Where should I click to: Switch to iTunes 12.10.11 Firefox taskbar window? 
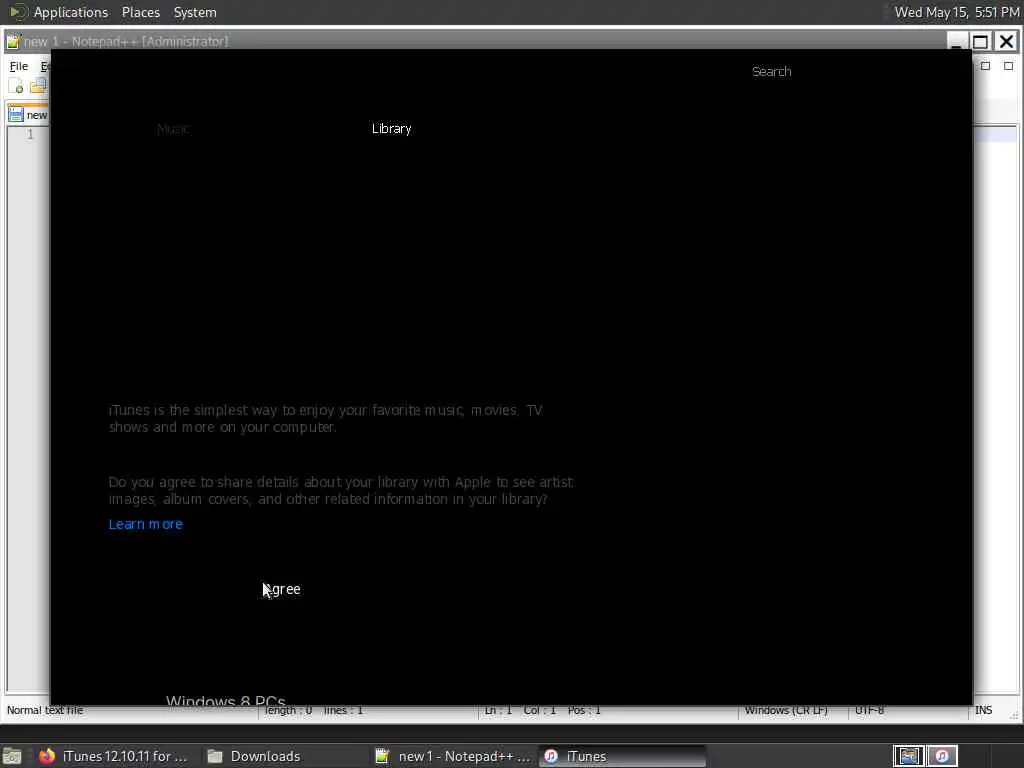(x=115, y=756)
